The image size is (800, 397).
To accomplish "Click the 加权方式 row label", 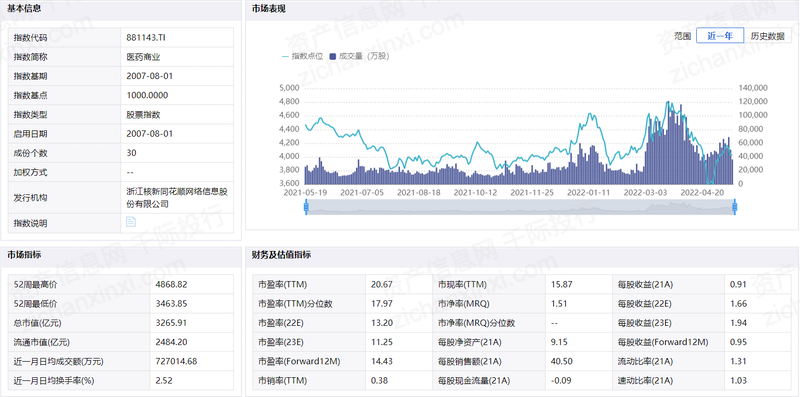I will pyautogui.click(x=31, y=172).
